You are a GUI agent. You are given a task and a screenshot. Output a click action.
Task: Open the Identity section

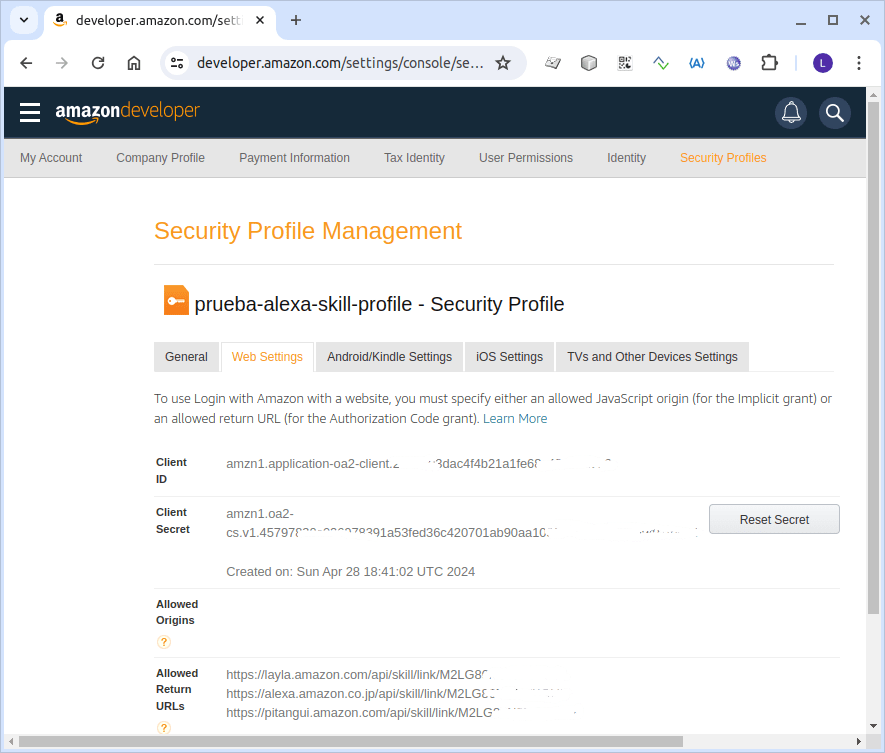tap(626, 158)
